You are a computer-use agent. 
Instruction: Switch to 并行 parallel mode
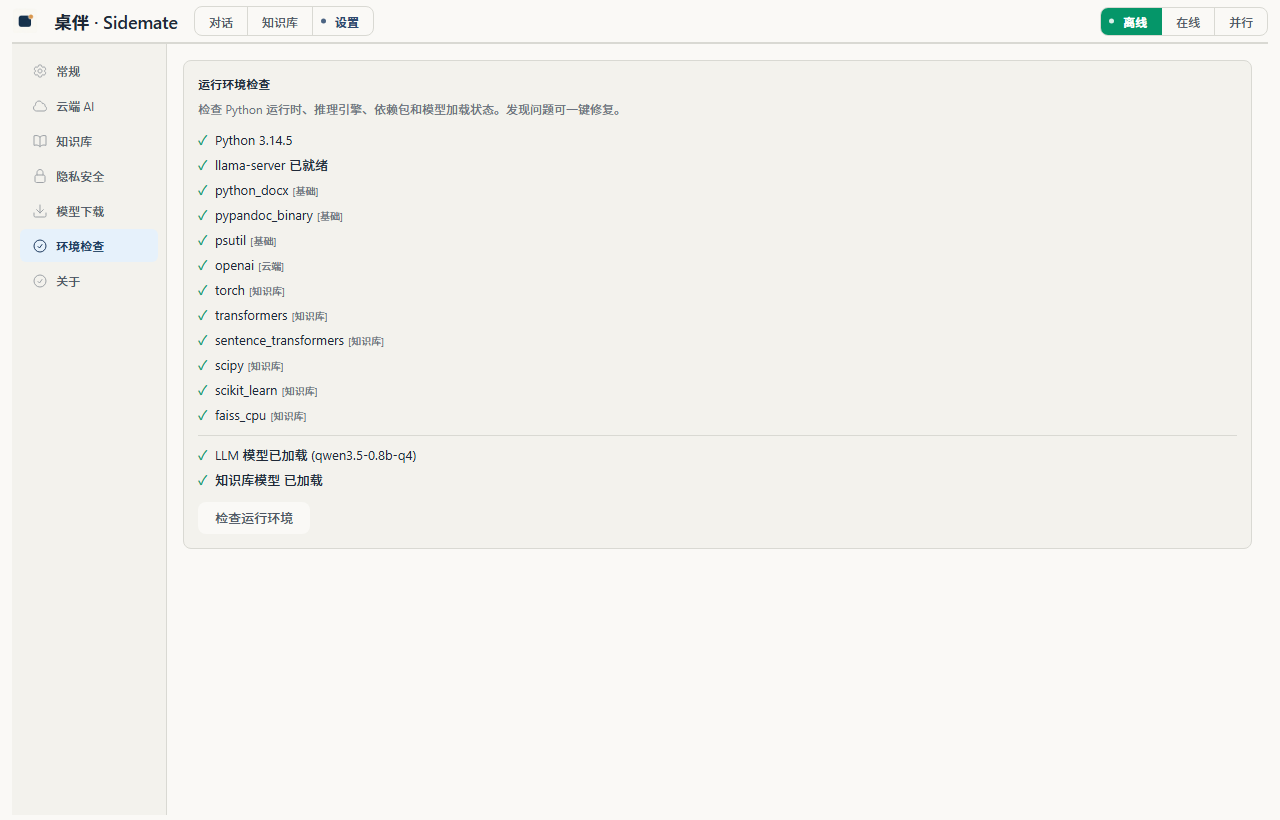[1241, 22]
